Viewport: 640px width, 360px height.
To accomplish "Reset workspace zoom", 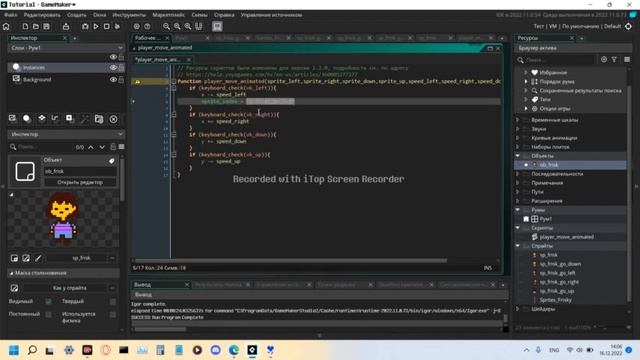I will (177, 27).
